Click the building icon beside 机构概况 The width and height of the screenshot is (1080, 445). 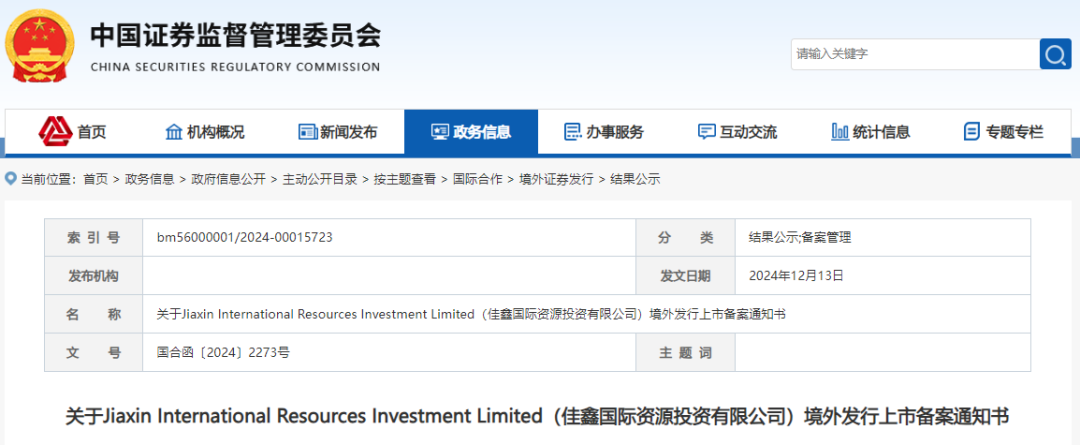click(174, 132)
